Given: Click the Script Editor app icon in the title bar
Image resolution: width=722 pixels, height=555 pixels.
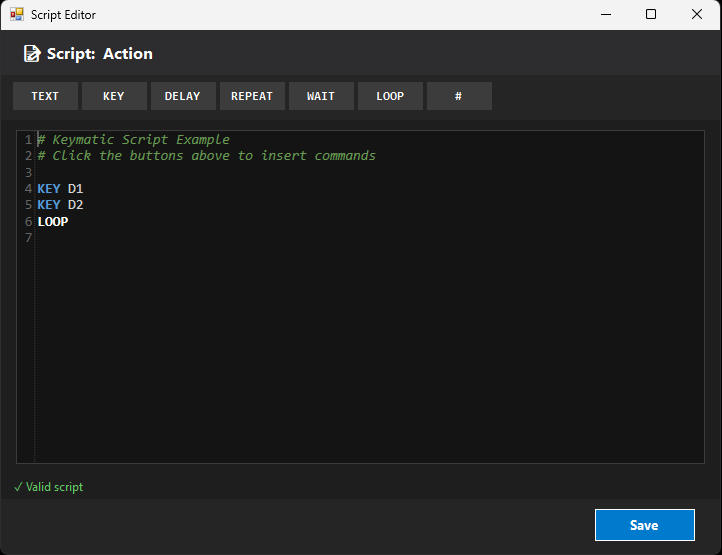Looking at the screenshot, I should click(17, 14).
